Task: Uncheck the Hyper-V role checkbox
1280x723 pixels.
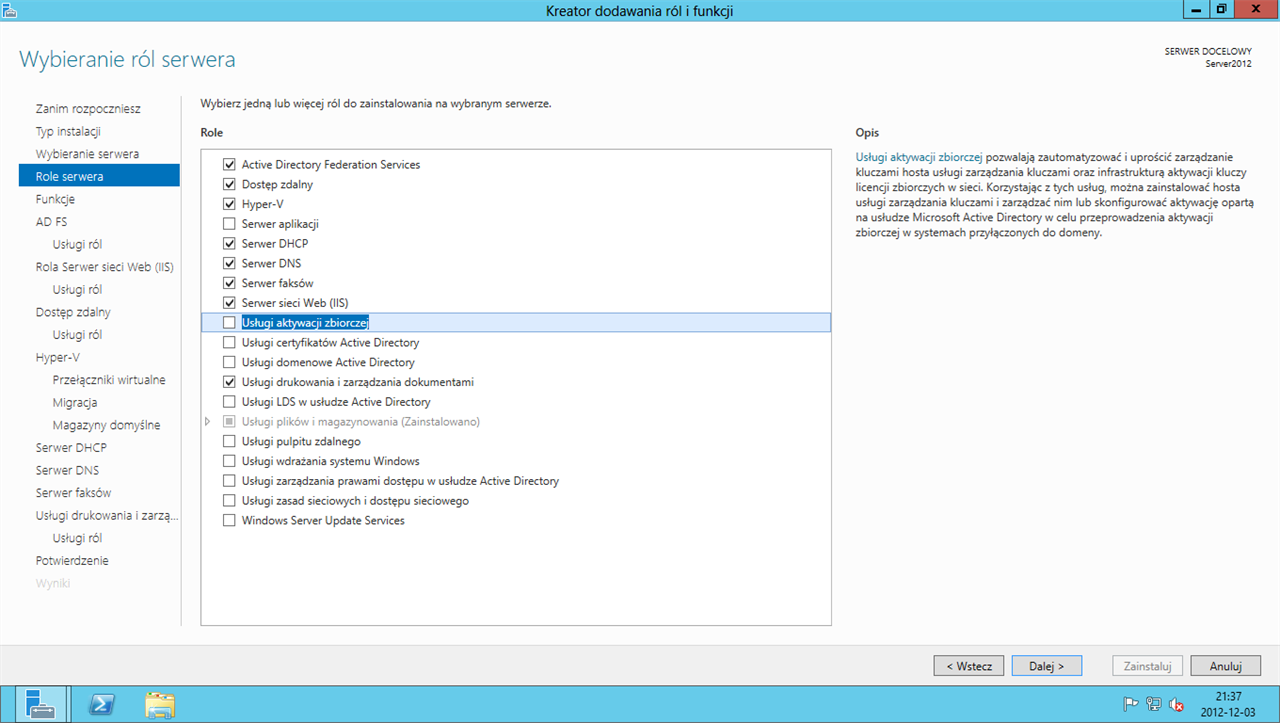Action: (230, 204)
